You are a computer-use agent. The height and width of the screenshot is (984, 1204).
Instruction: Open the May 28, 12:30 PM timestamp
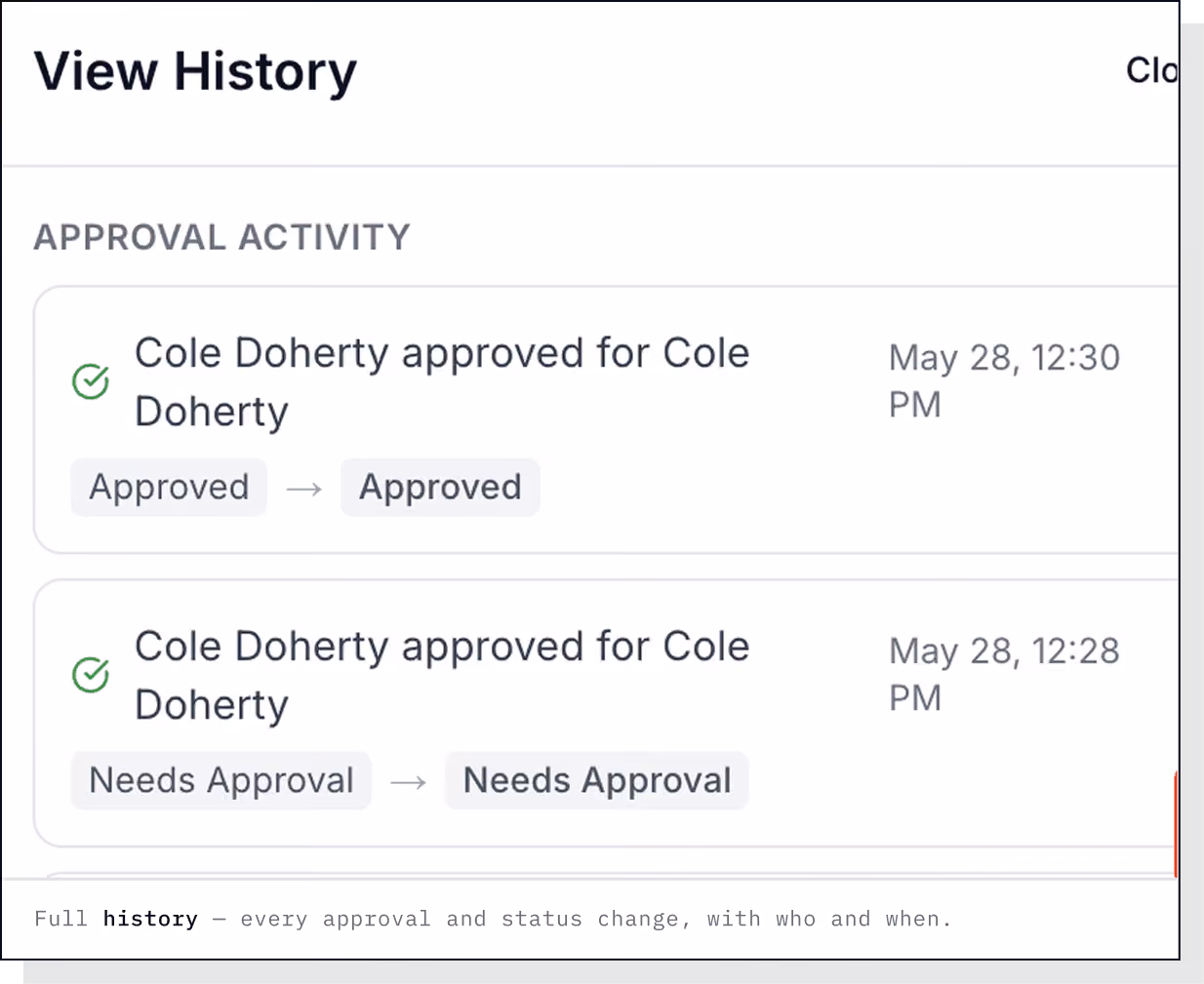click(x=1004, y=380)
